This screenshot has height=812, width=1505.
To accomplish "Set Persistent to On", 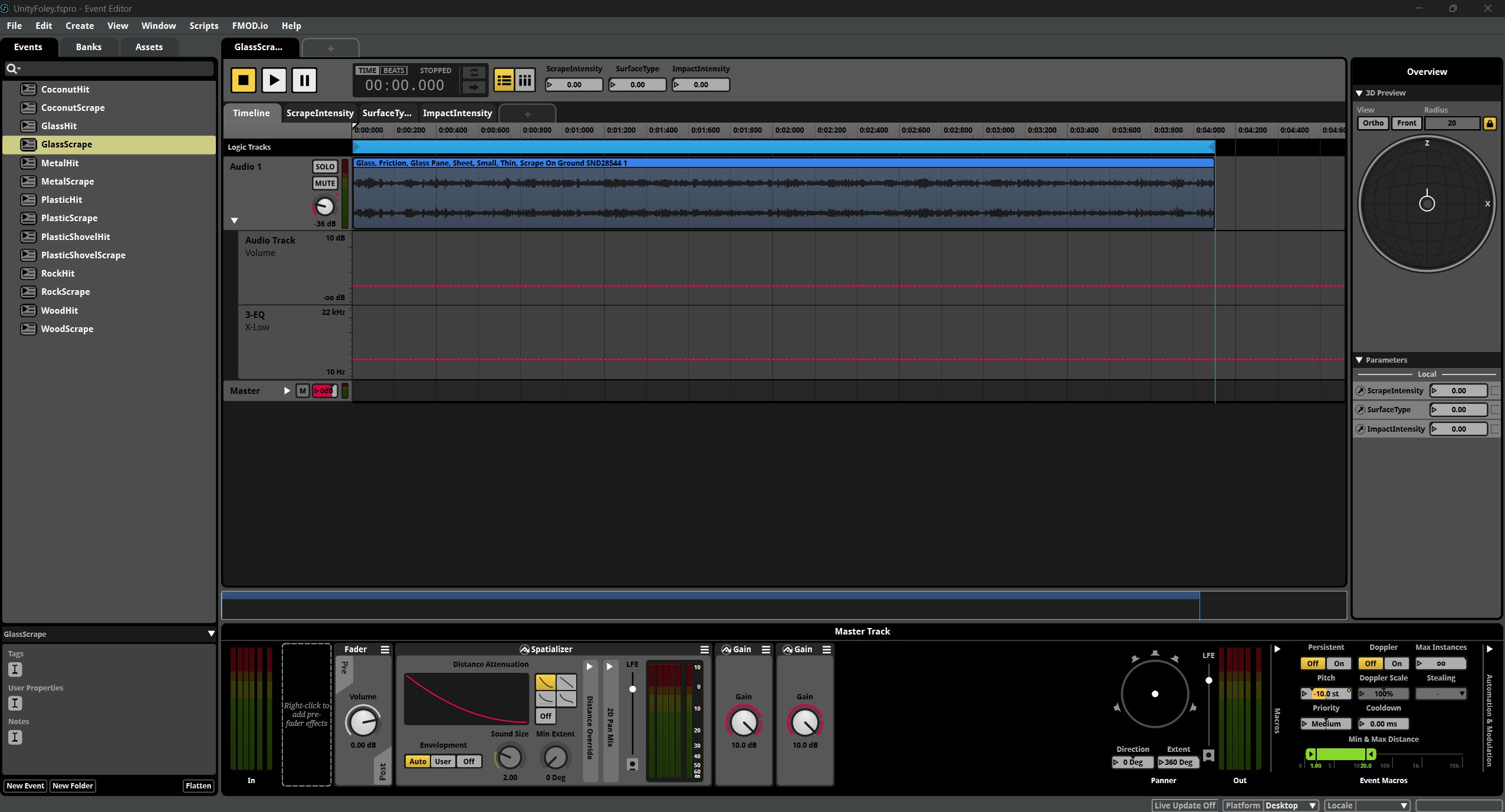I will [x=1339, y=663].
